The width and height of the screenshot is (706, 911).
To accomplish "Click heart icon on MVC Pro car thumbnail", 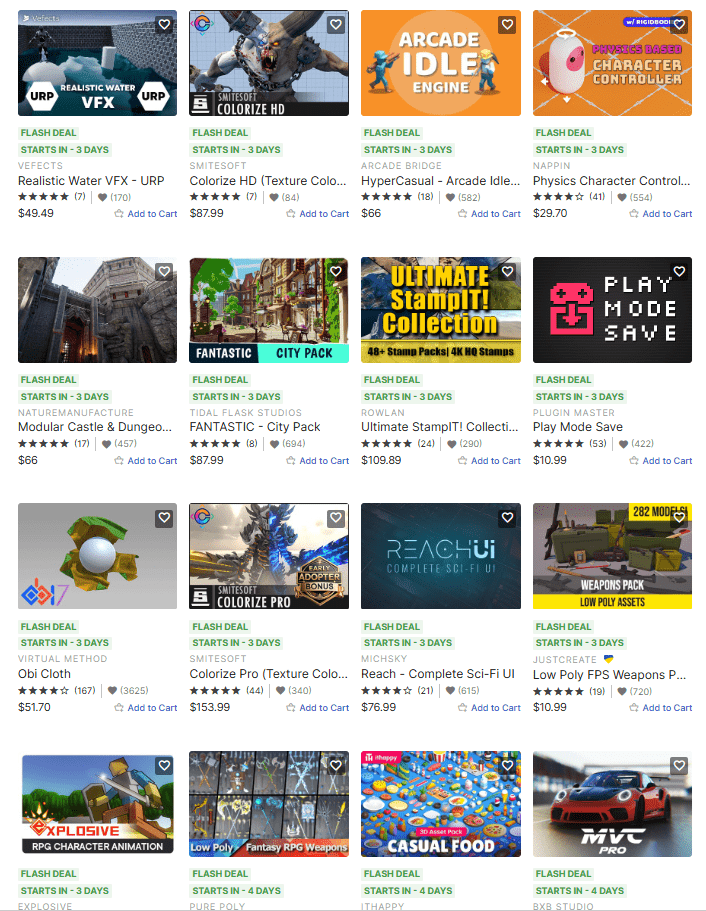I will coord(679,766).
